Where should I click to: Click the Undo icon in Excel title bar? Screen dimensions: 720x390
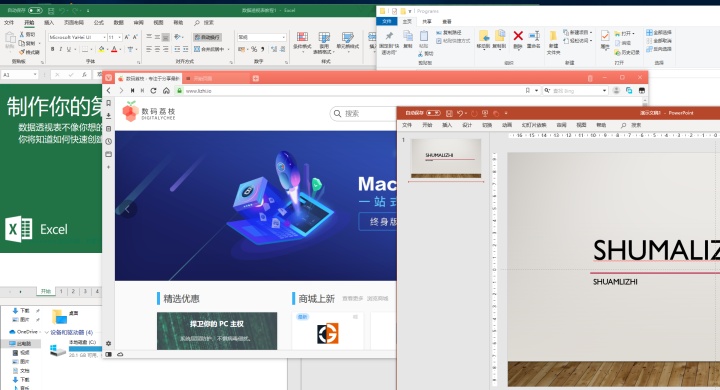62,10
